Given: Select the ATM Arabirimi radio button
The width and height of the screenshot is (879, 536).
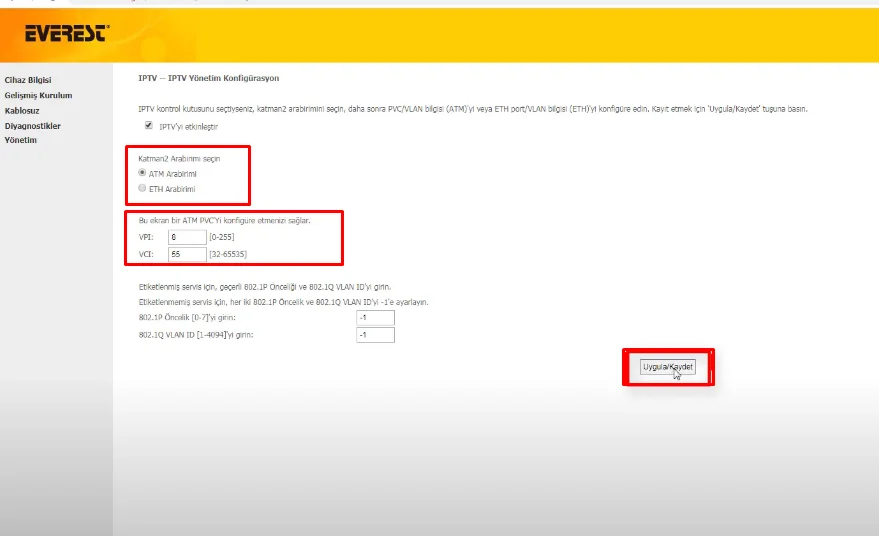Looking at the screenshot, I should point(143,173).
